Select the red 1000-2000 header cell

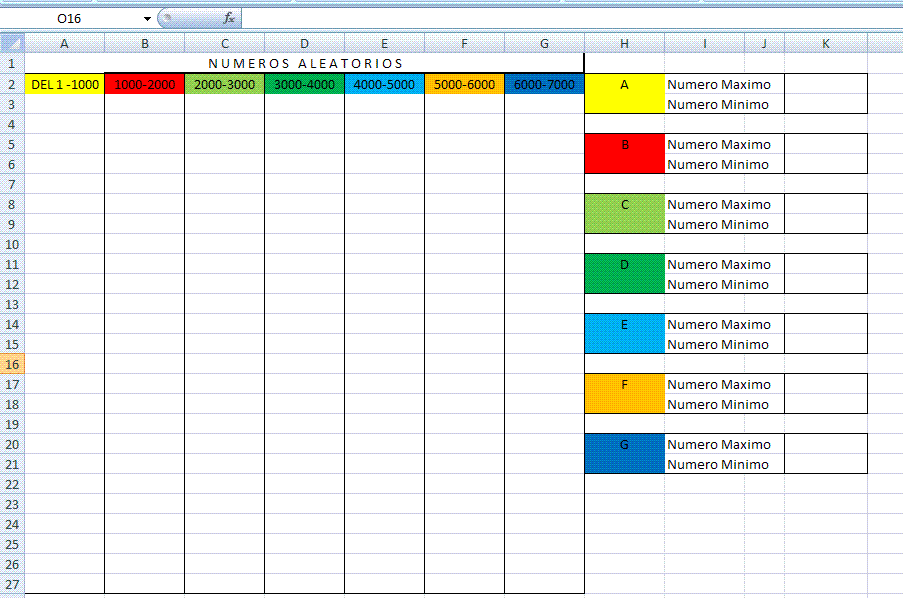pyautogui.click(x=145, y=84)
